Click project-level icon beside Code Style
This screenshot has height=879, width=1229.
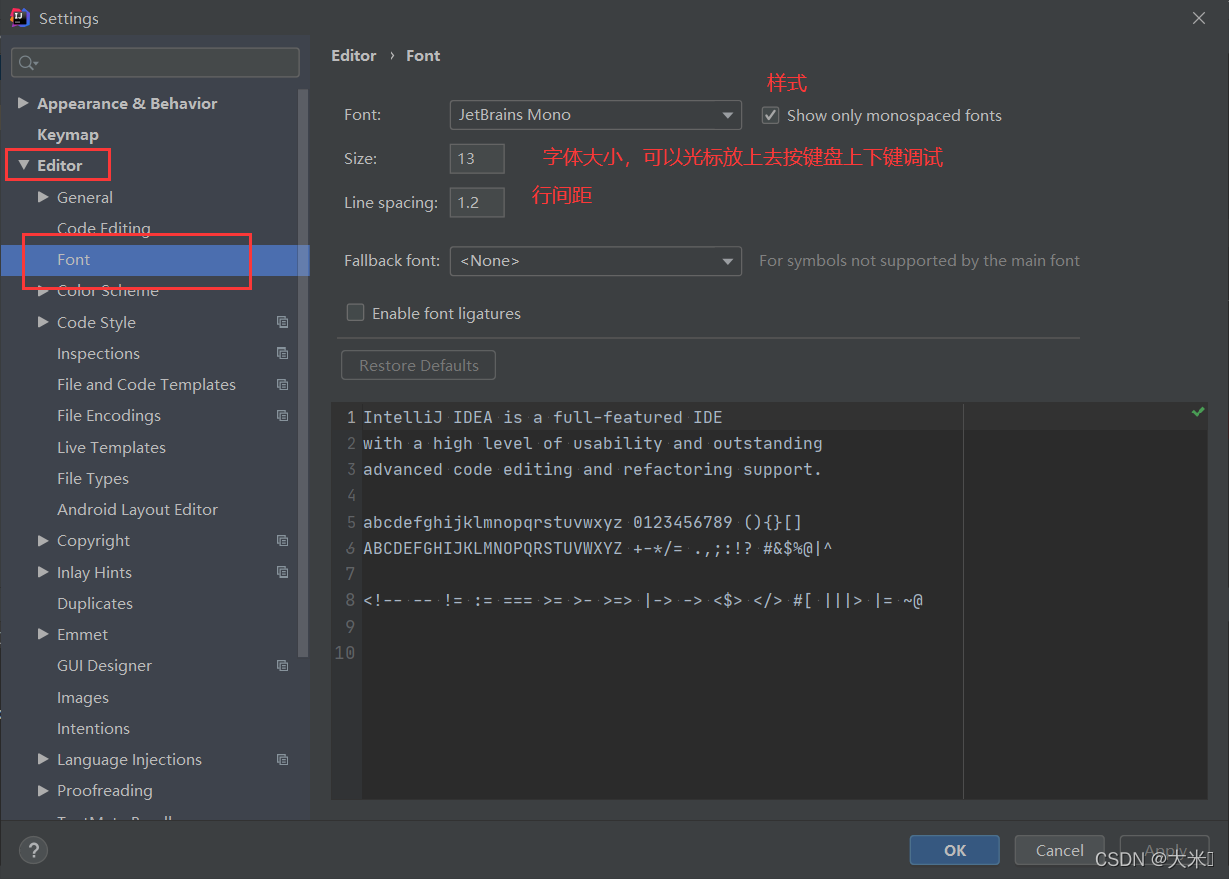[283, 322]
